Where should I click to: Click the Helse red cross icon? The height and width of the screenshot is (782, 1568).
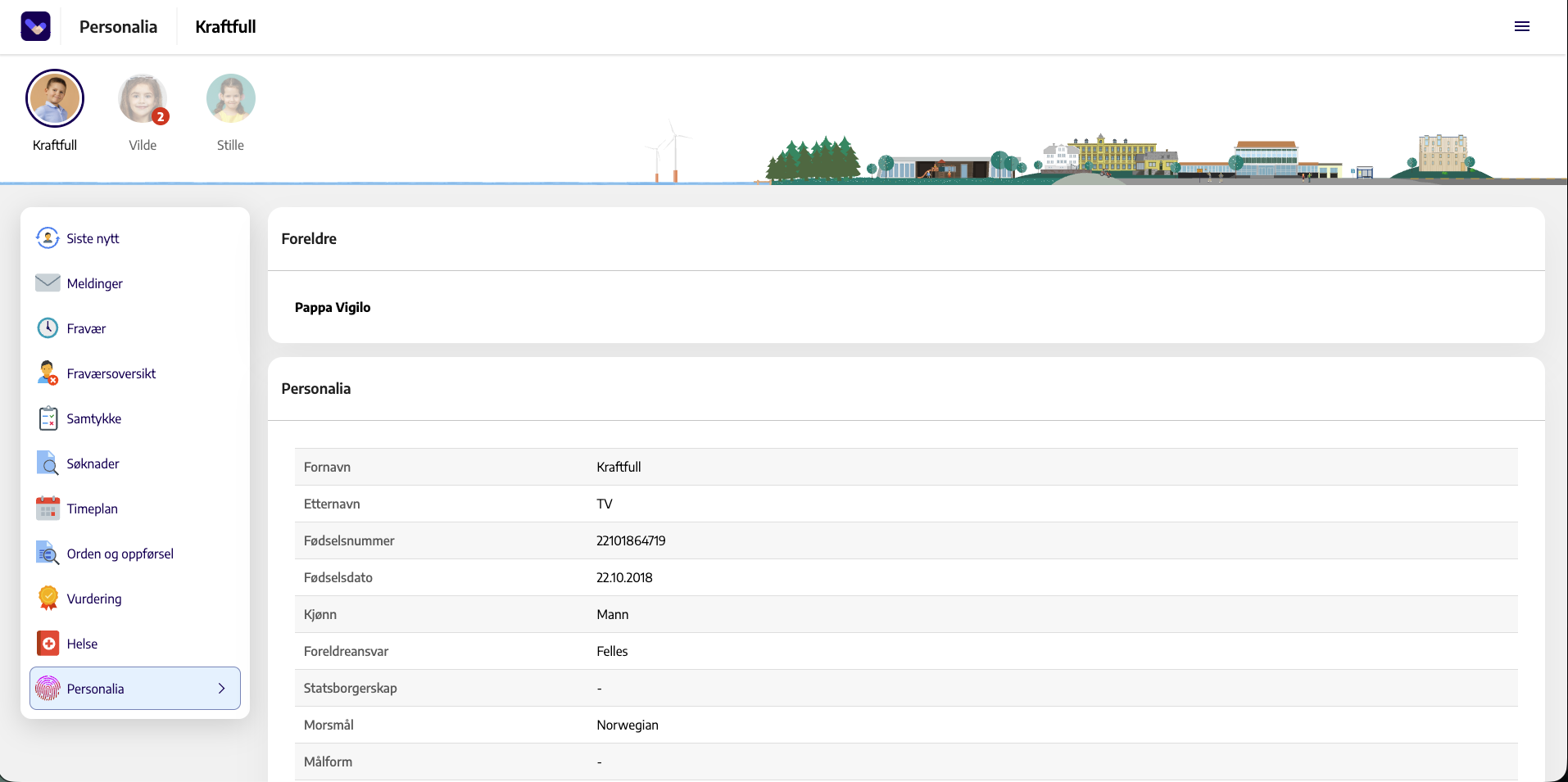pos(48,644)
